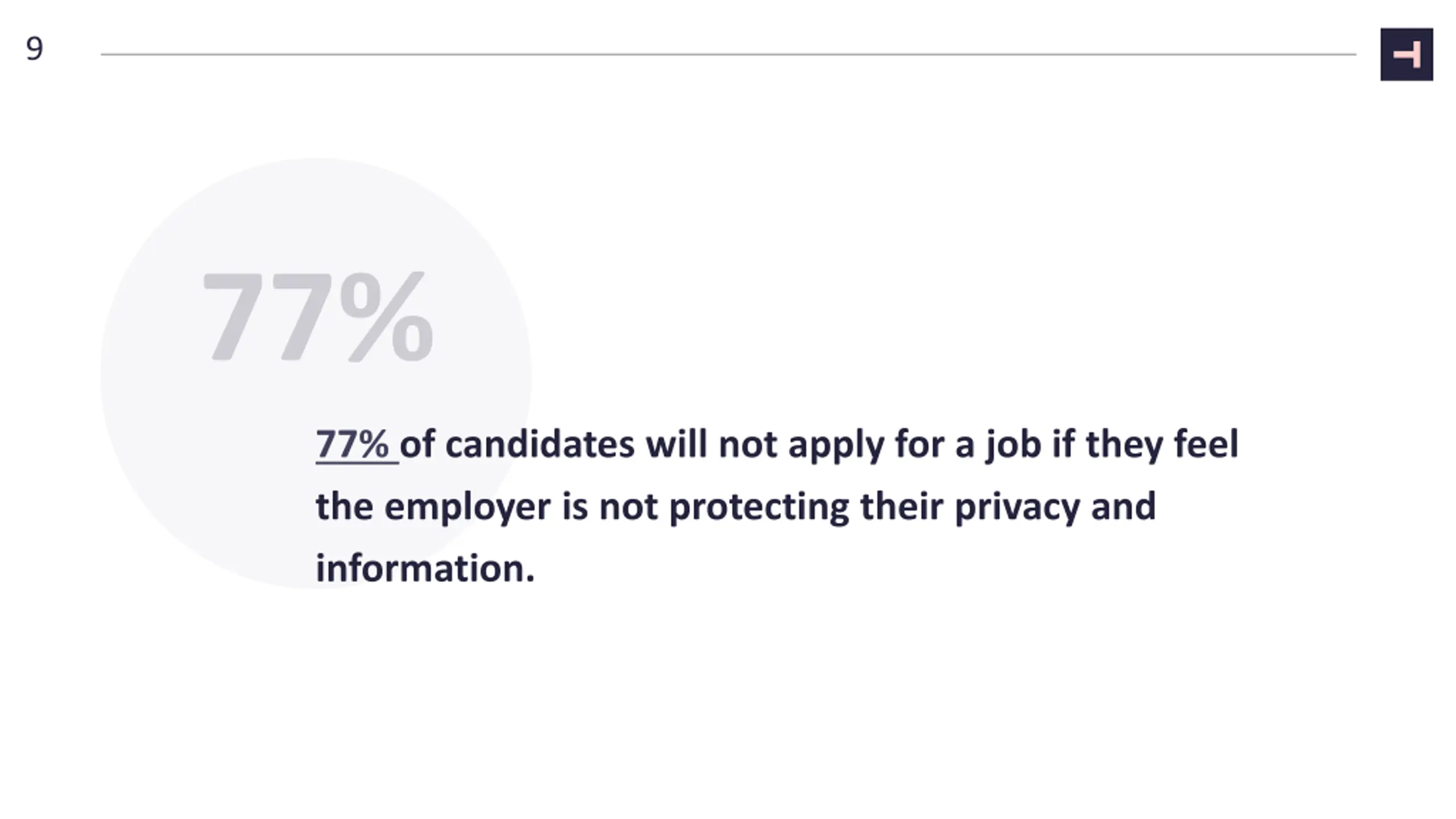Click the large gray 77% figure

click(x=318, y=317)
